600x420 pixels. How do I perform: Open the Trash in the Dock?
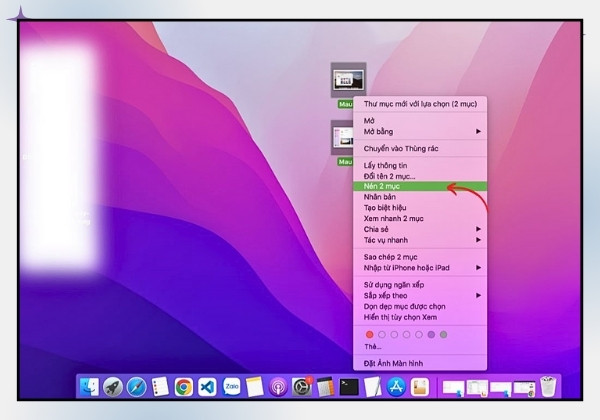pos(548,387)
